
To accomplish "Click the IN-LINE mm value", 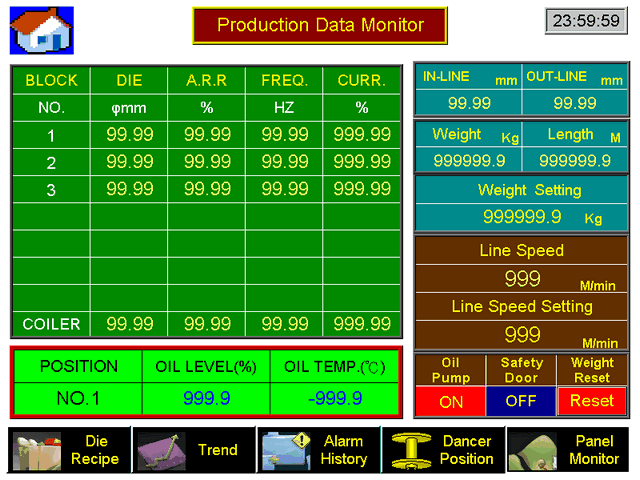I will 468,103.
